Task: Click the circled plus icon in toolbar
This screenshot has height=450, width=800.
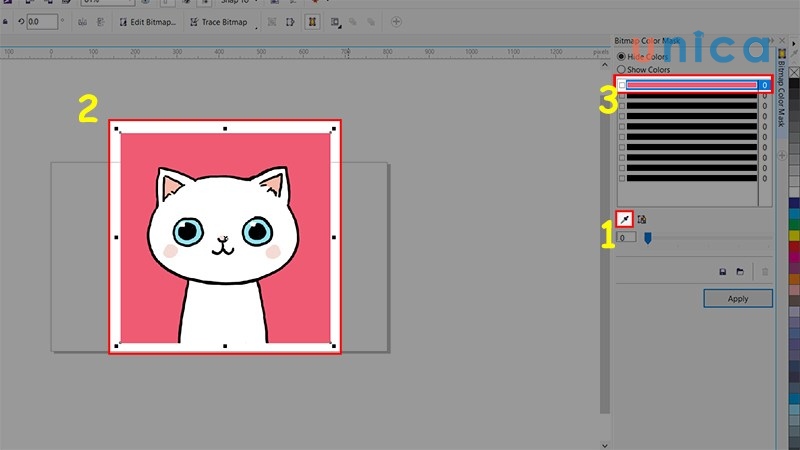Action: pos(397,21)
